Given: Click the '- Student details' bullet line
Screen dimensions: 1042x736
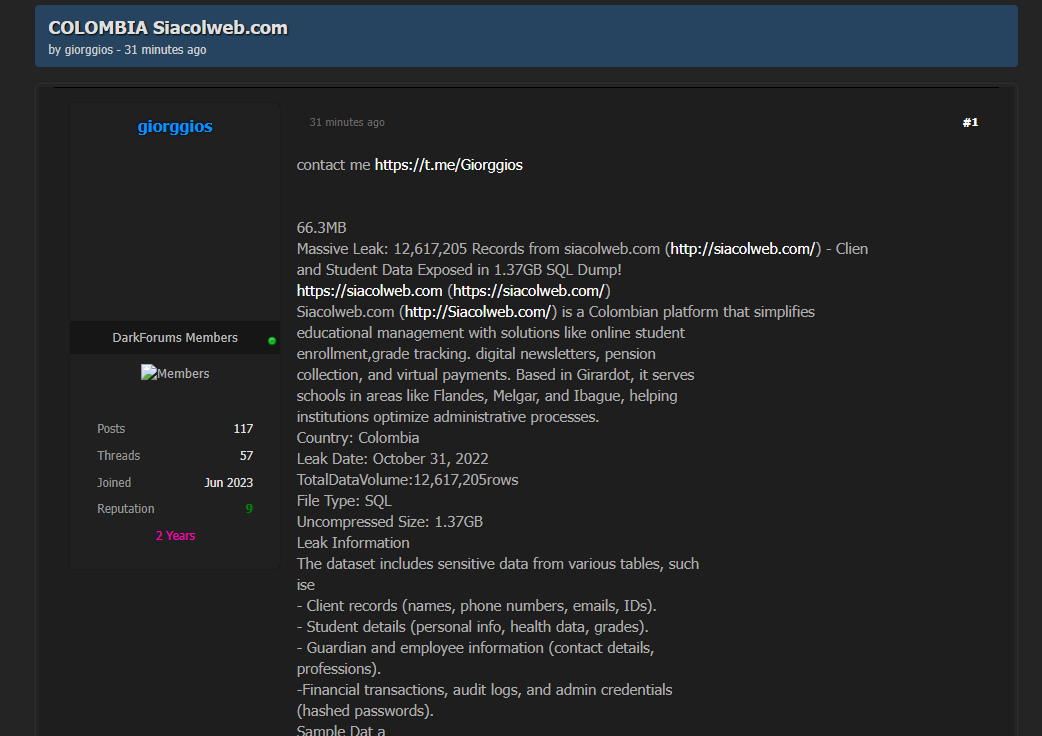Looking at the screenshot, I should point(472,627).
